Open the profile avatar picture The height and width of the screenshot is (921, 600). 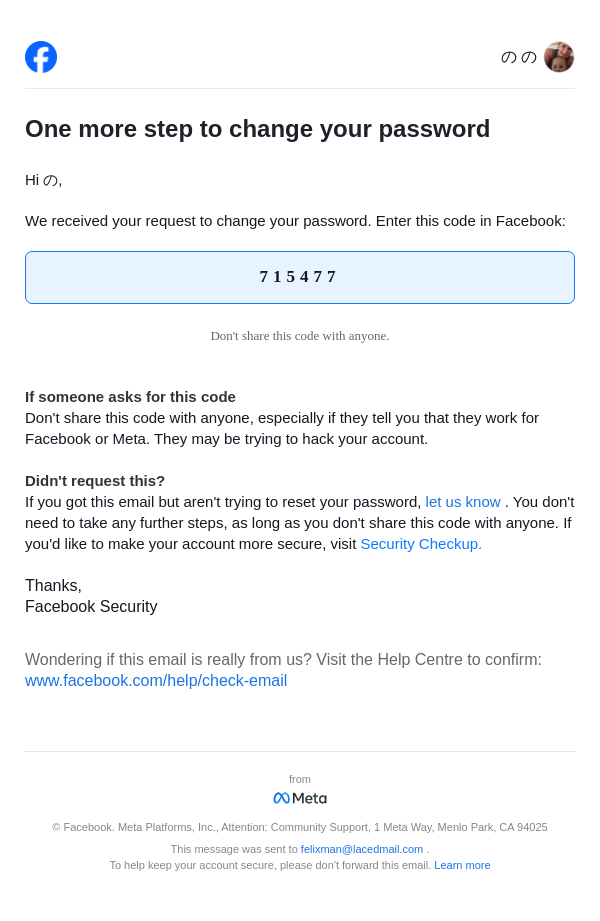click(559, 57)
